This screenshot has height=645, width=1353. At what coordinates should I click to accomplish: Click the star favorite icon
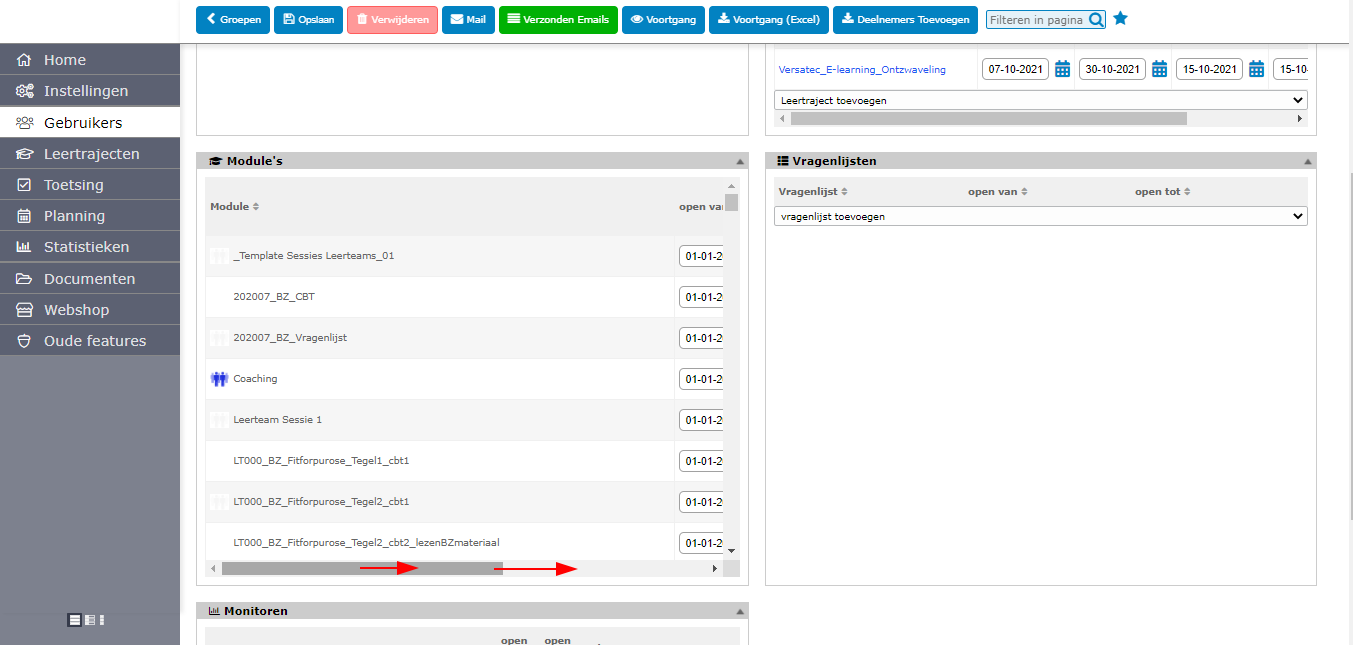1121,19
